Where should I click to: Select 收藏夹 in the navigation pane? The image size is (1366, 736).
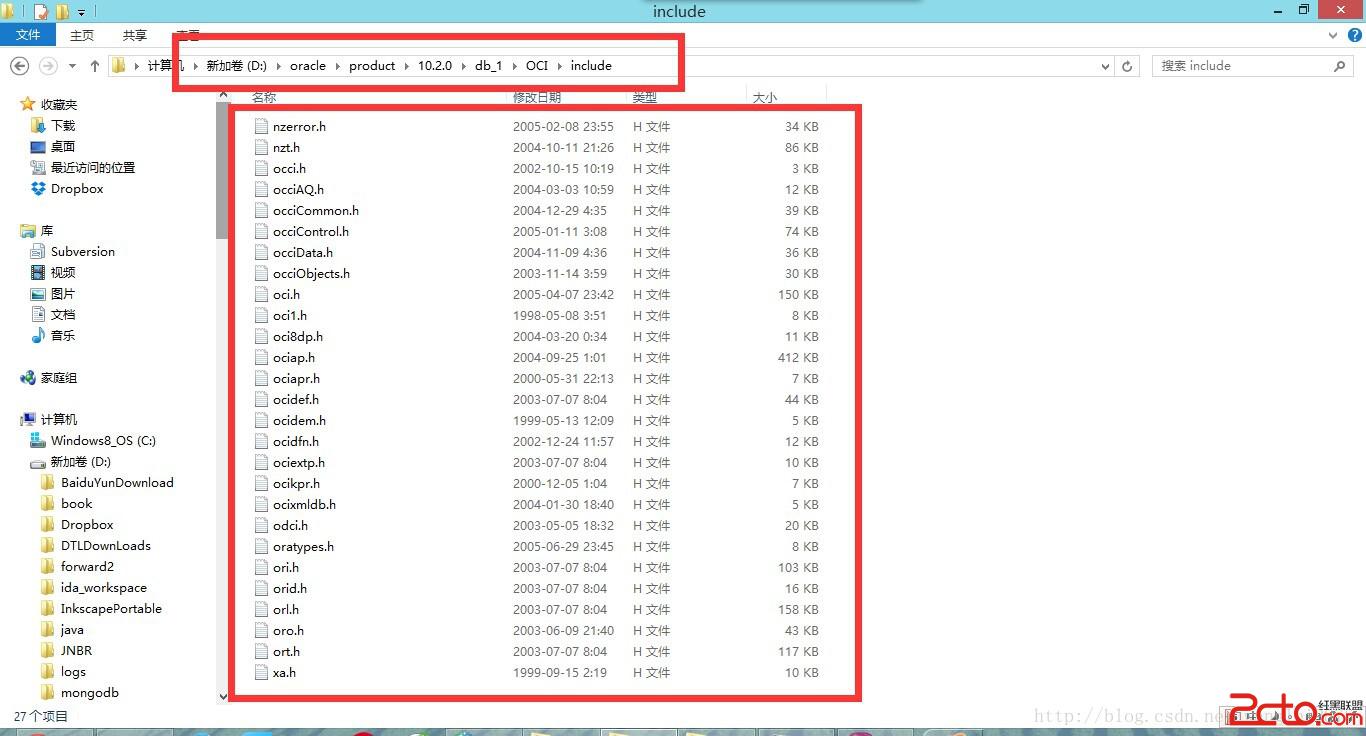(58, 104)
